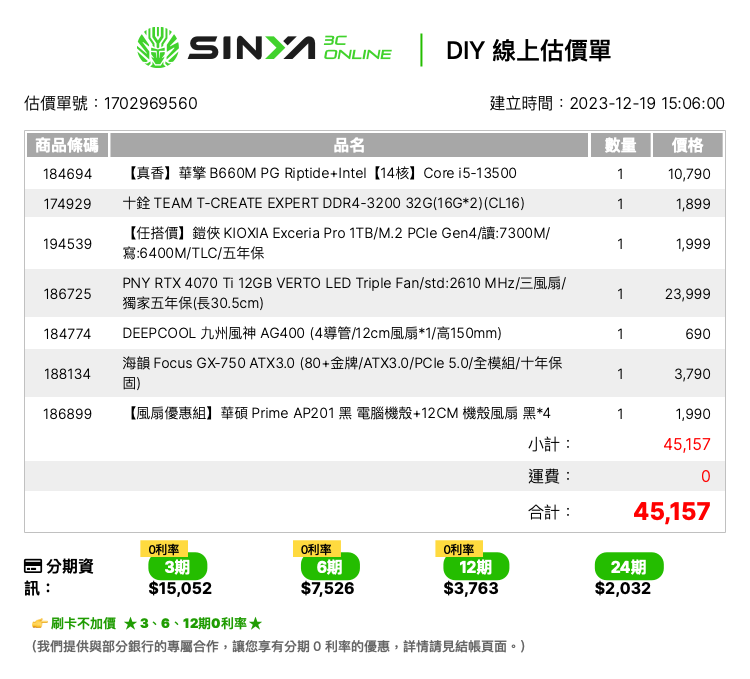
Task: Click barcode 184774
Action: (67, 334)
